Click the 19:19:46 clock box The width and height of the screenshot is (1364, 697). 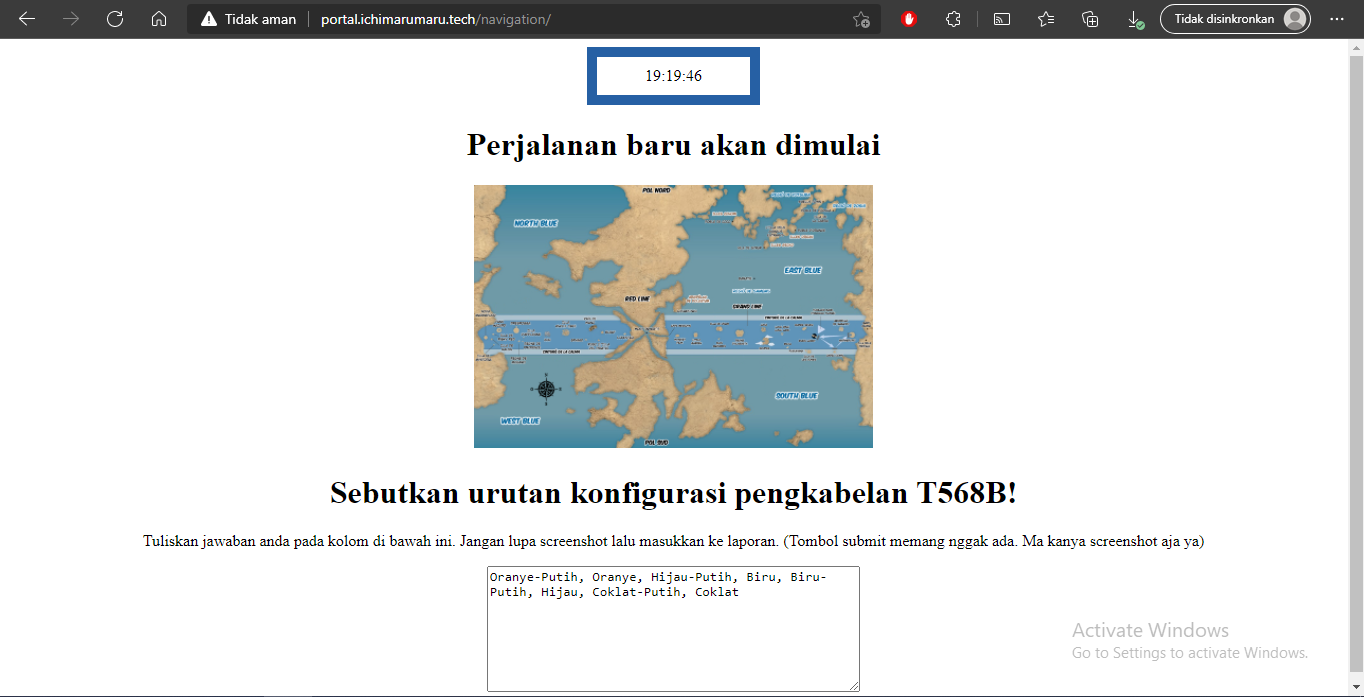[673, 76]
